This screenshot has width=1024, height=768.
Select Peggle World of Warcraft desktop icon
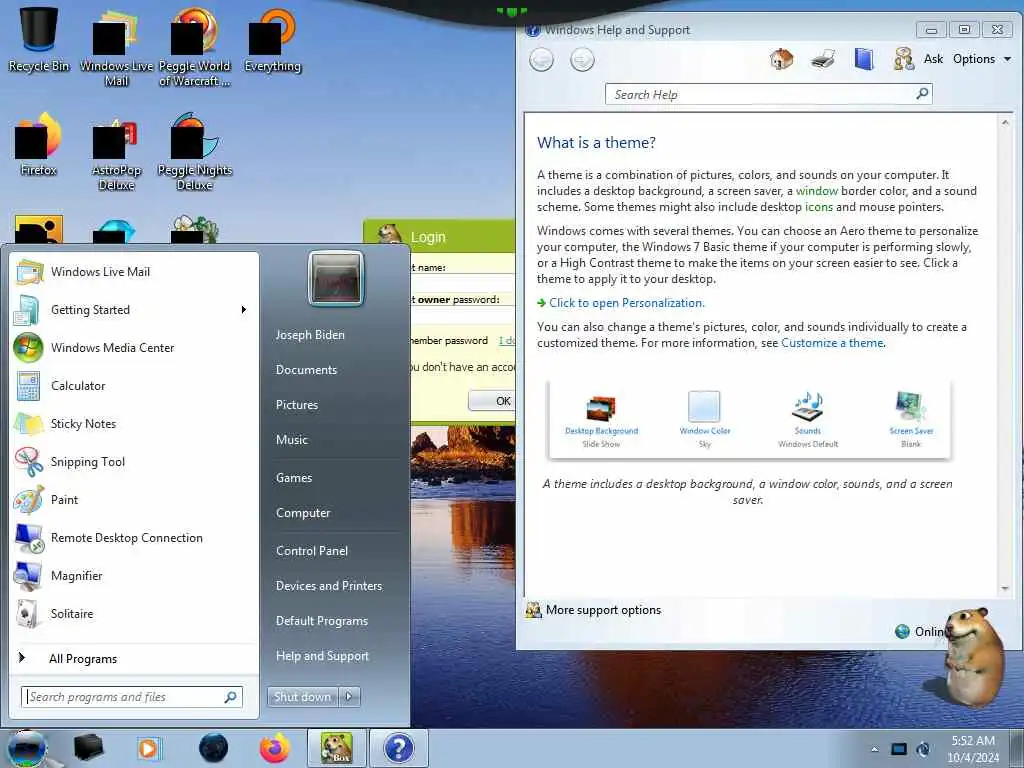click(x=195, y=47)
